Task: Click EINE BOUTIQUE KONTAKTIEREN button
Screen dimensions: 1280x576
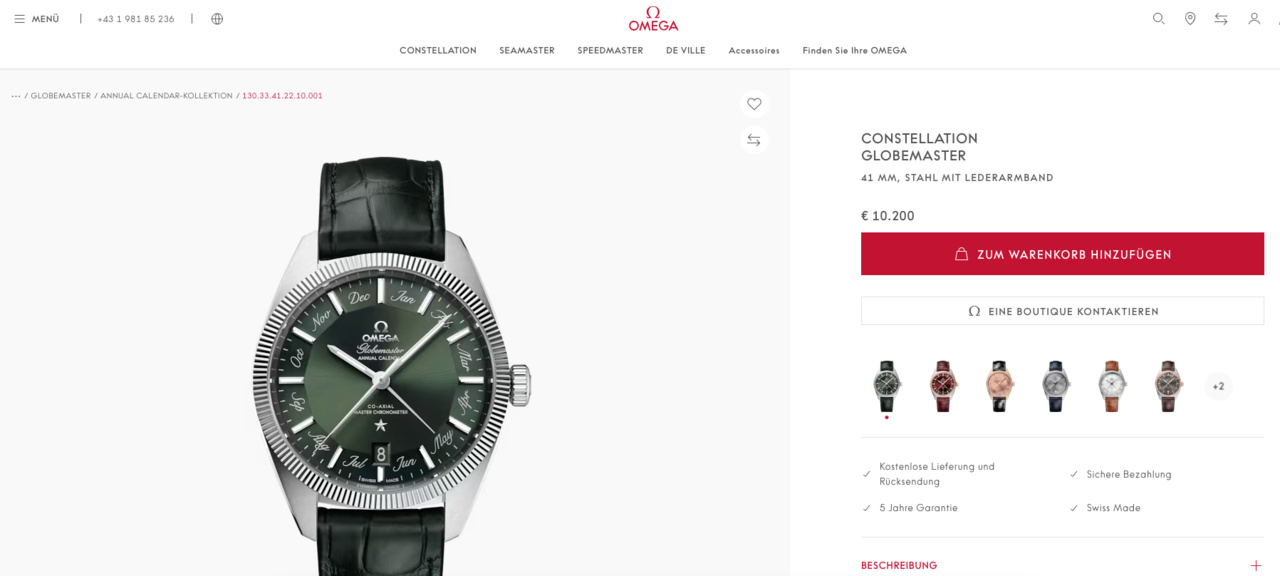Action: click(x=1062, y=311)
